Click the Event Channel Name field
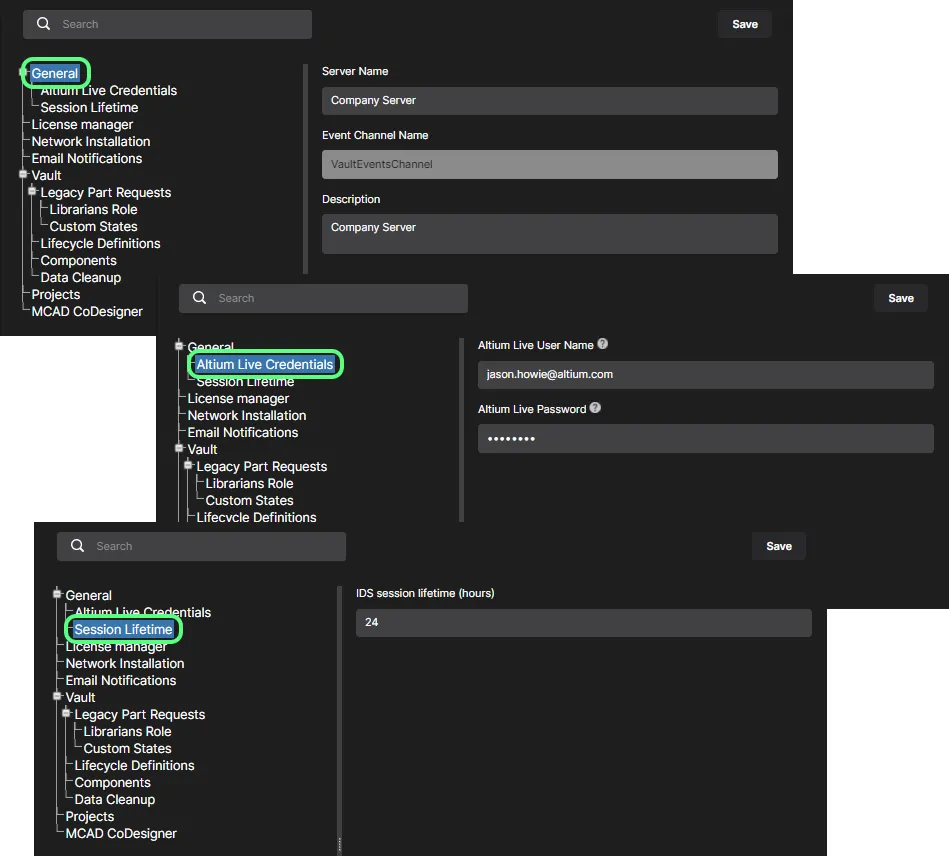This screenshot has height=856, width=949. (550, 164)
